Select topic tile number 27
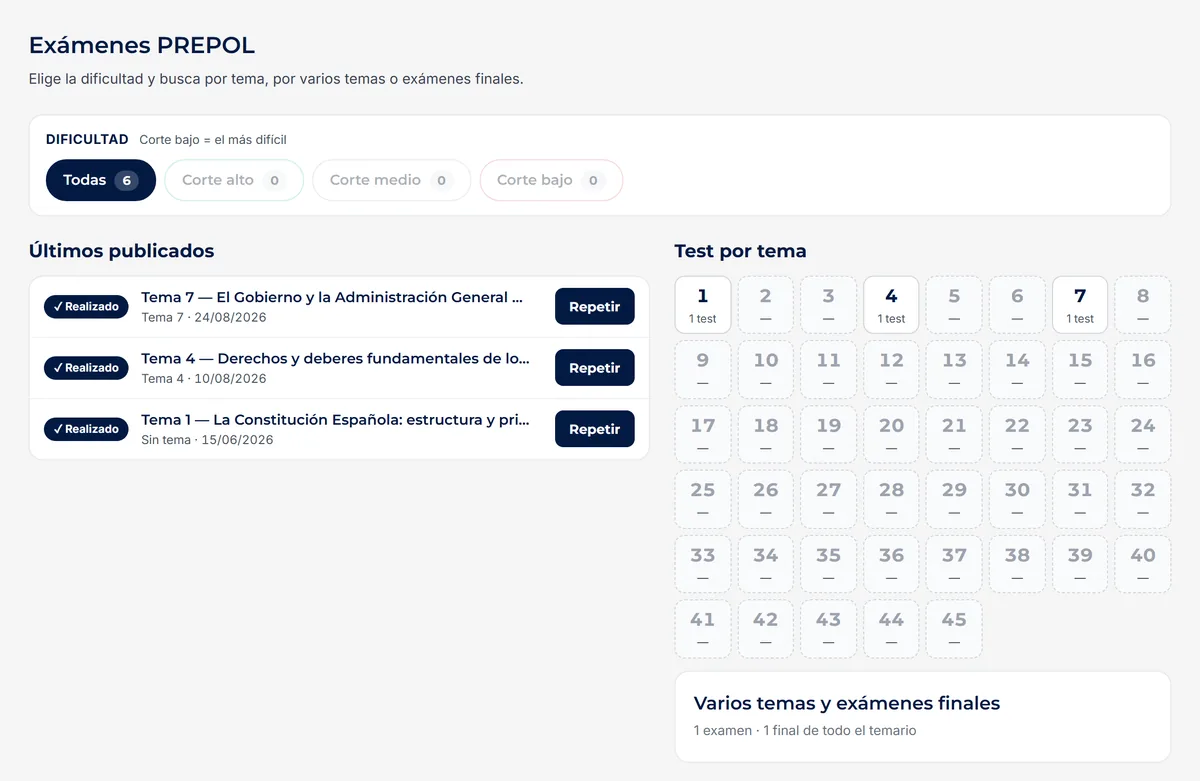The image size is (1200, 781). (828, 500)
